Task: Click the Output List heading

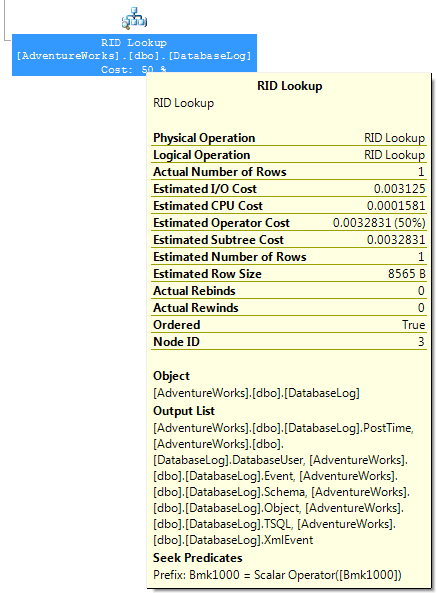Action: 184,411
